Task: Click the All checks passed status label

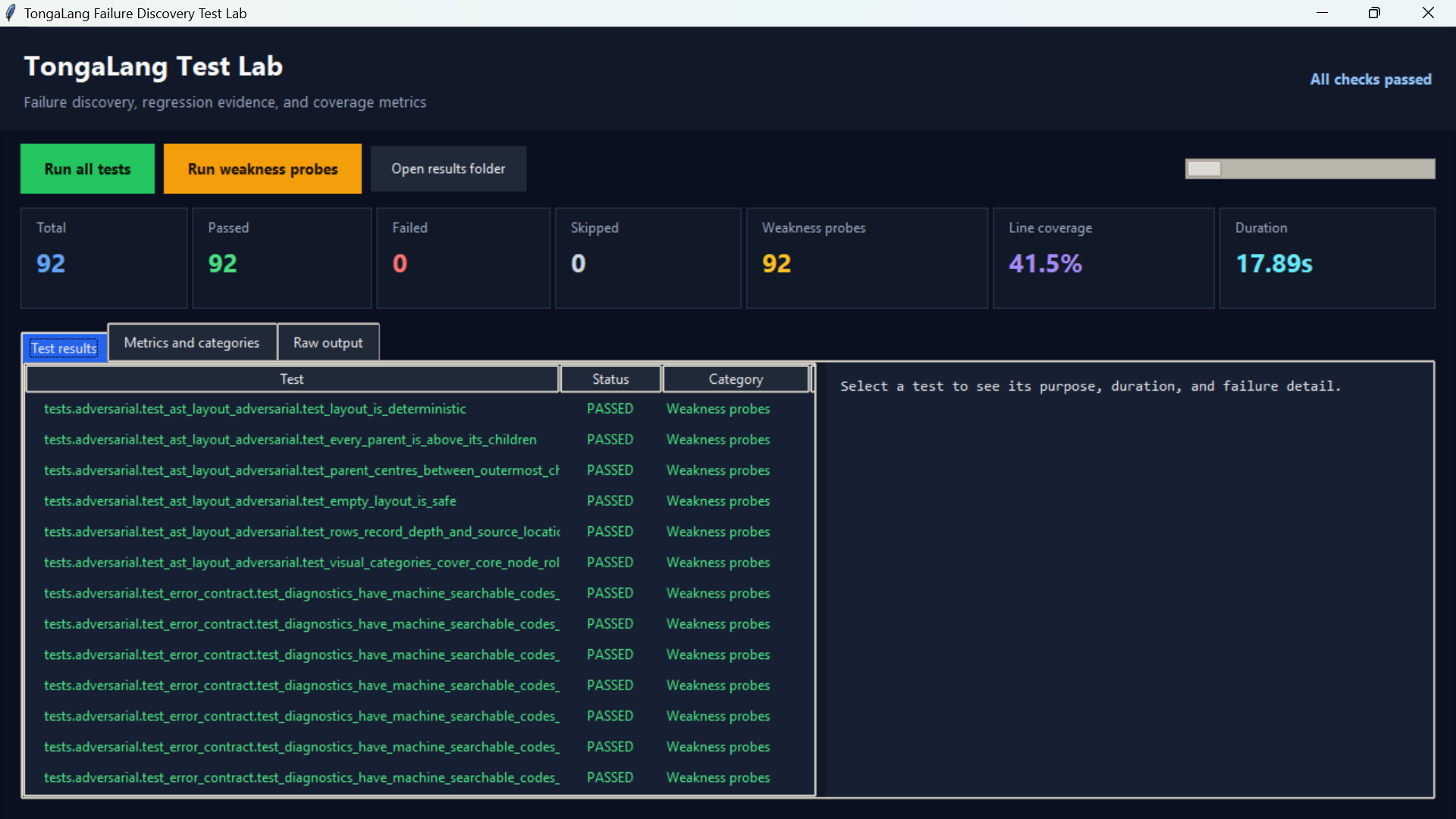Action: click(x=1370, y=80)
